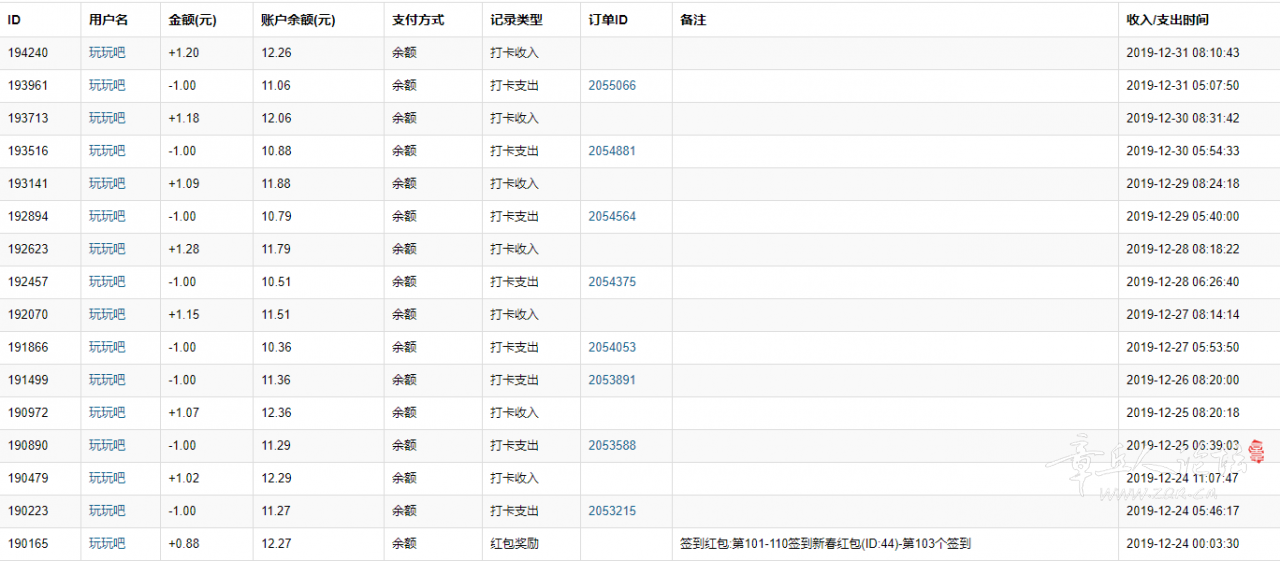Click the 账户余额(元) column header
This screenshot has height=561, width=1280.
[x=298, y=20]
